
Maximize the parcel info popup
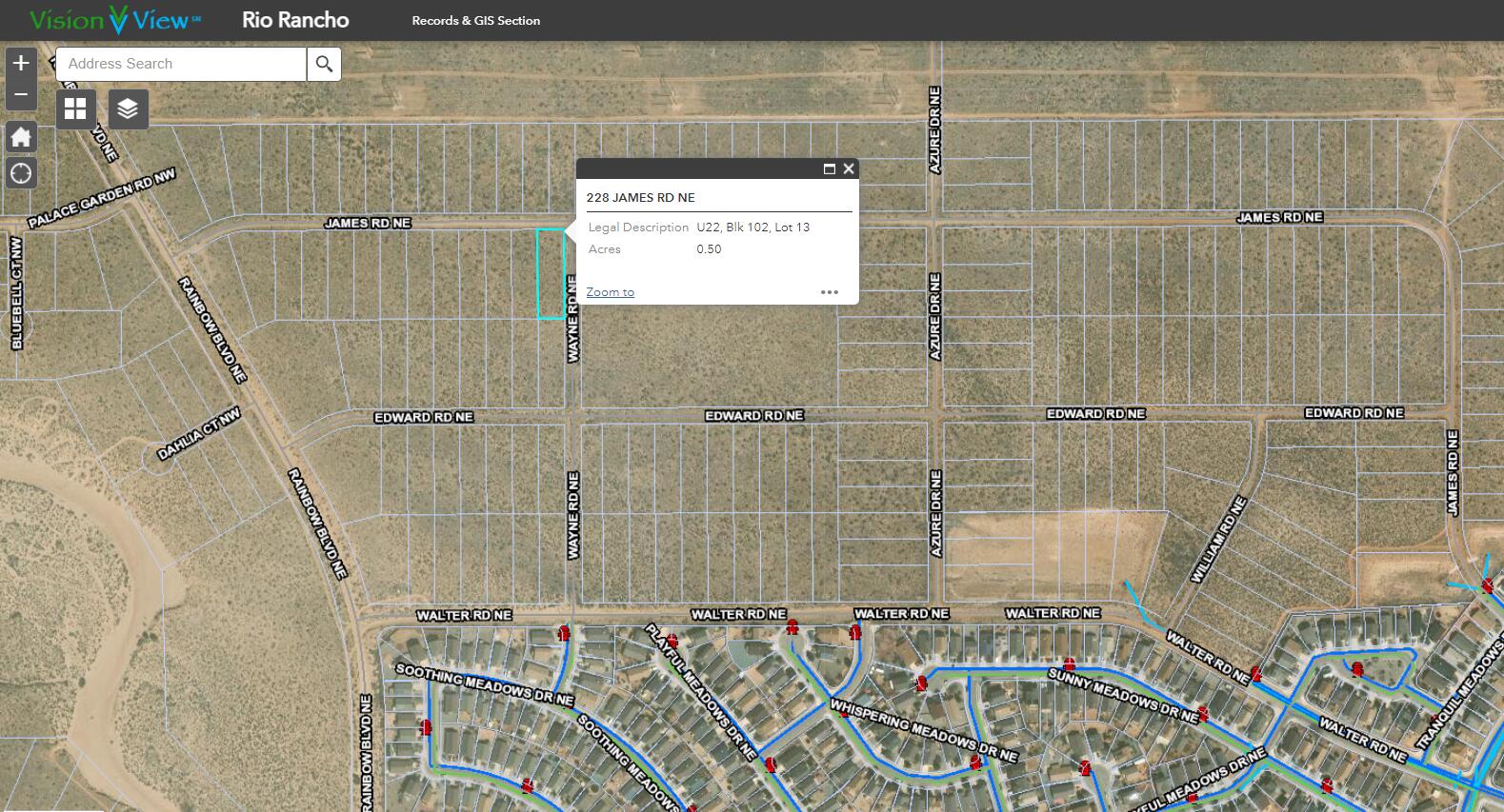click(829, 168)
